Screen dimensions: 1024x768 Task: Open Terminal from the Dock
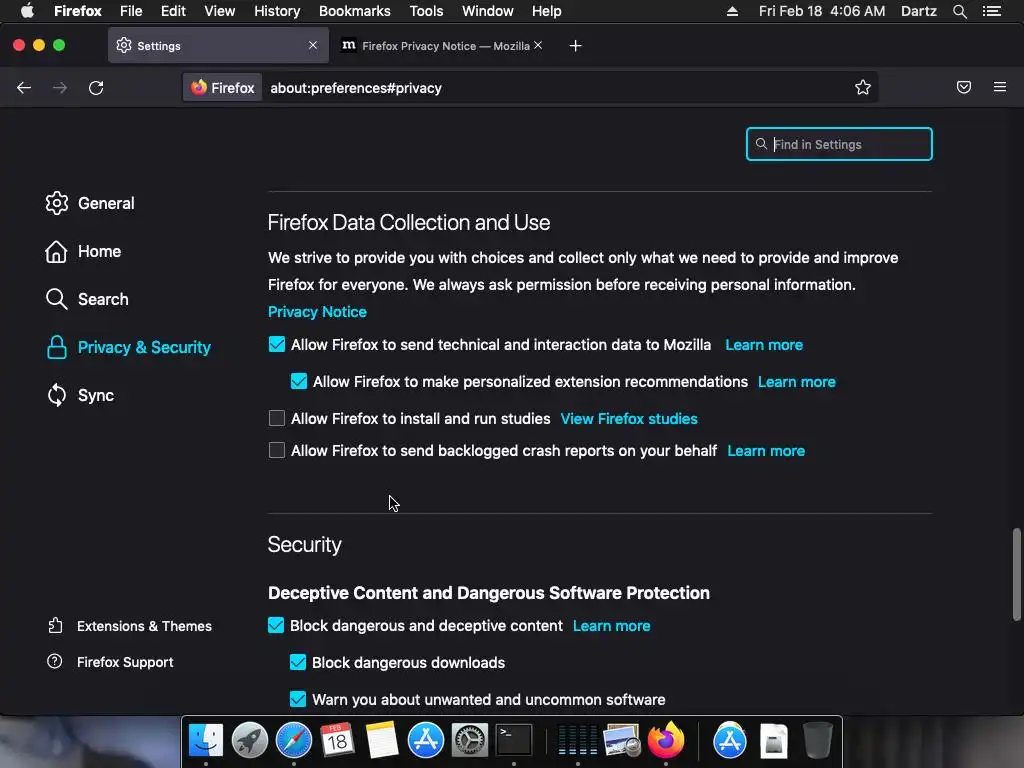coord(514,741)
